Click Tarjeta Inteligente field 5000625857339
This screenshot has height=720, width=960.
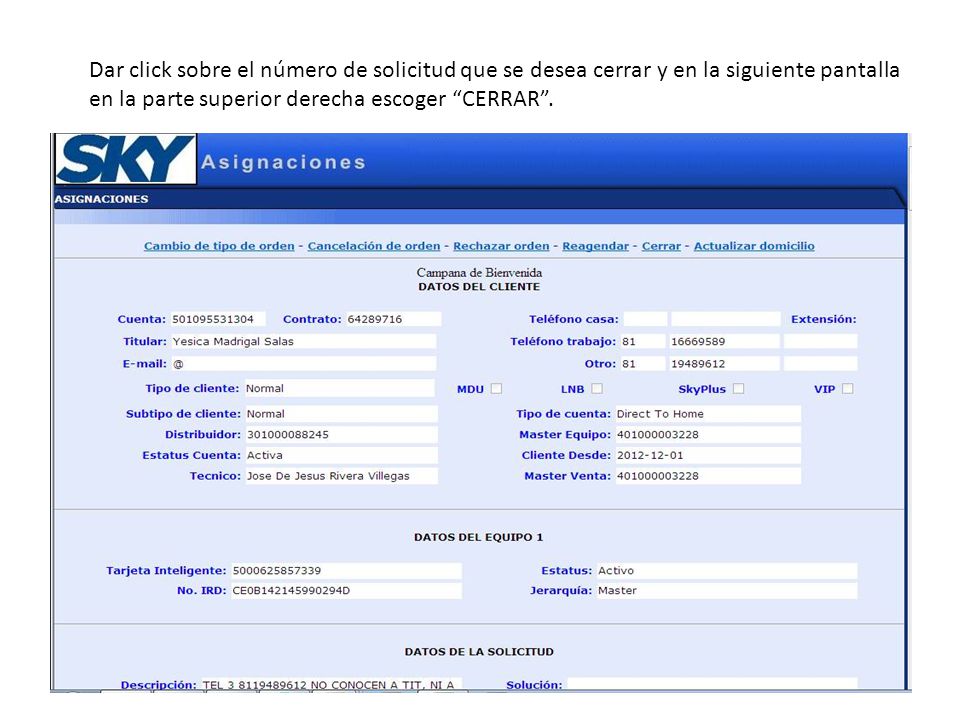click(346, 571)
